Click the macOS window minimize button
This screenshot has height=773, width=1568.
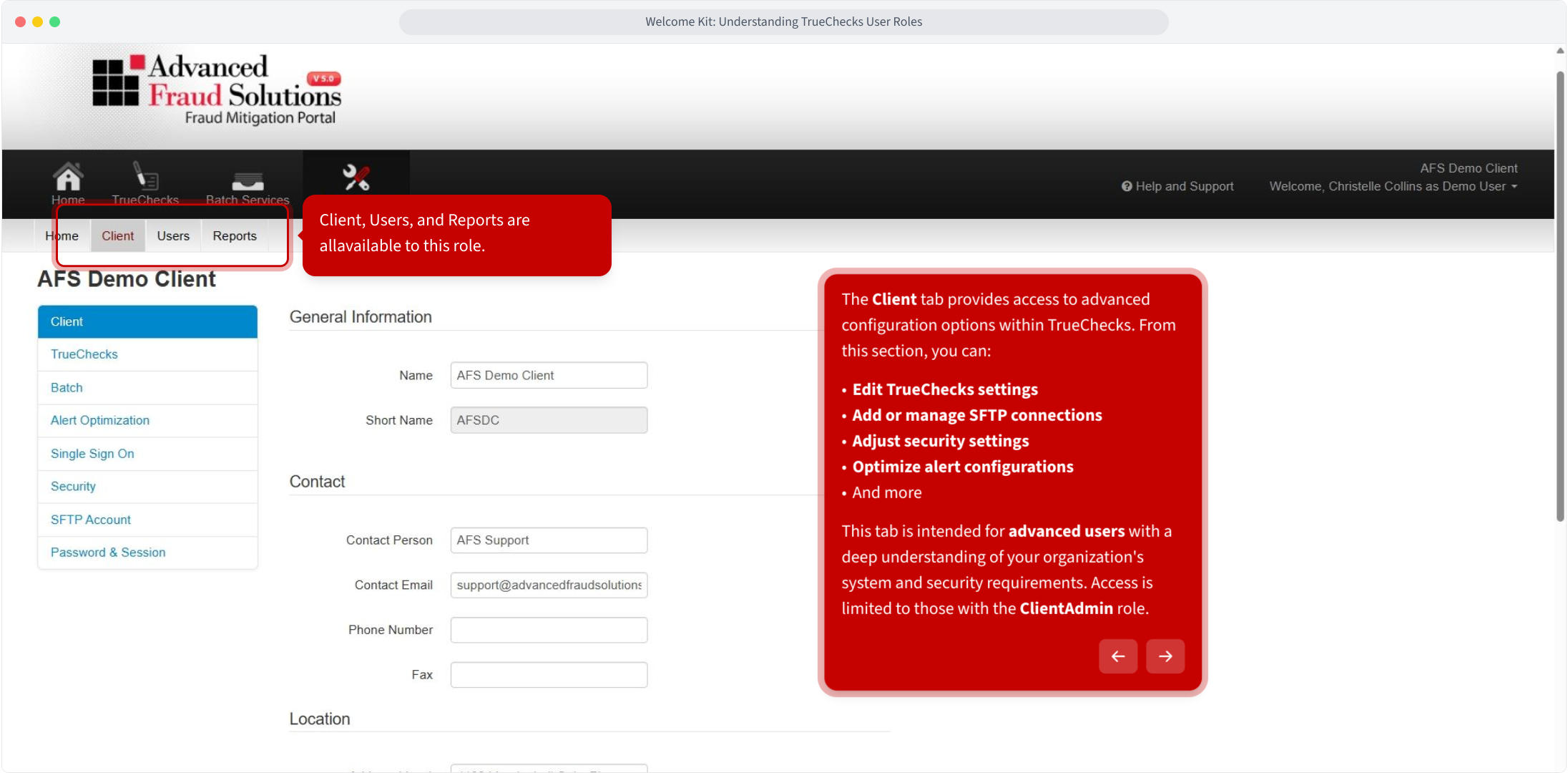[x=38, y=21]
